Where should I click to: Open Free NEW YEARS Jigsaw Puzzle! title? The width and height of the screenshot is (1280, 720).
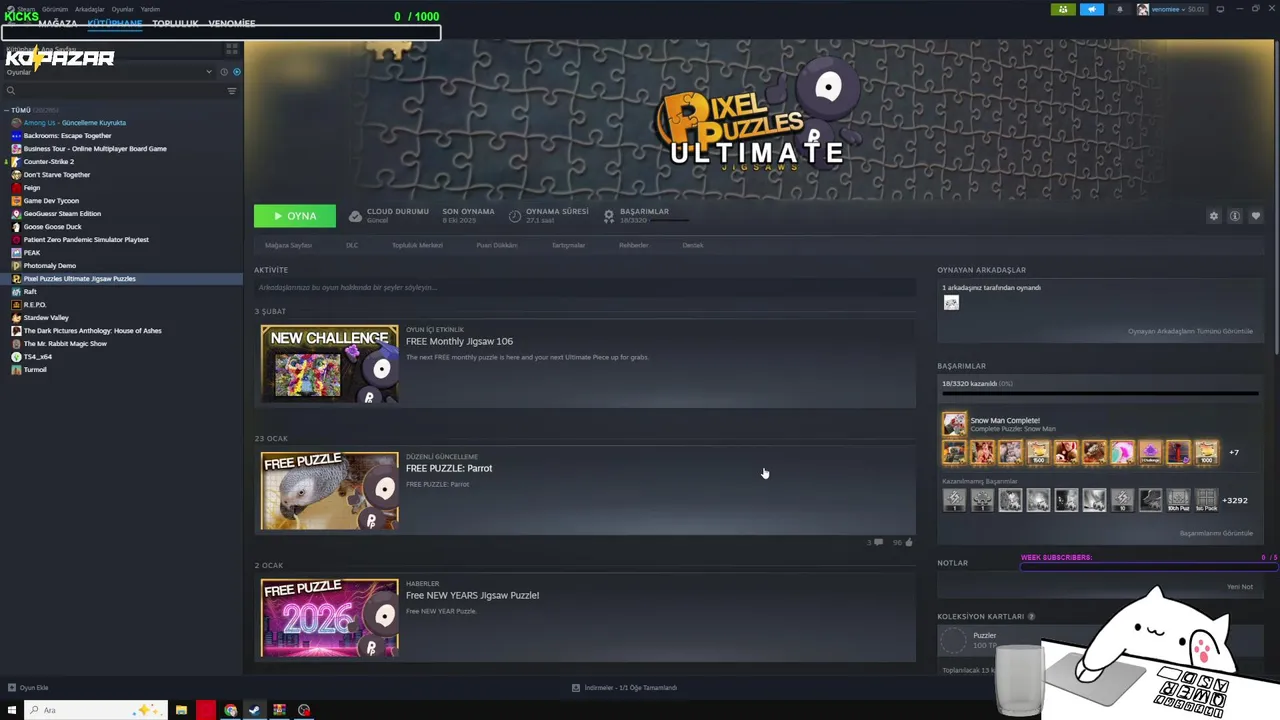click(x=472, y=595)
